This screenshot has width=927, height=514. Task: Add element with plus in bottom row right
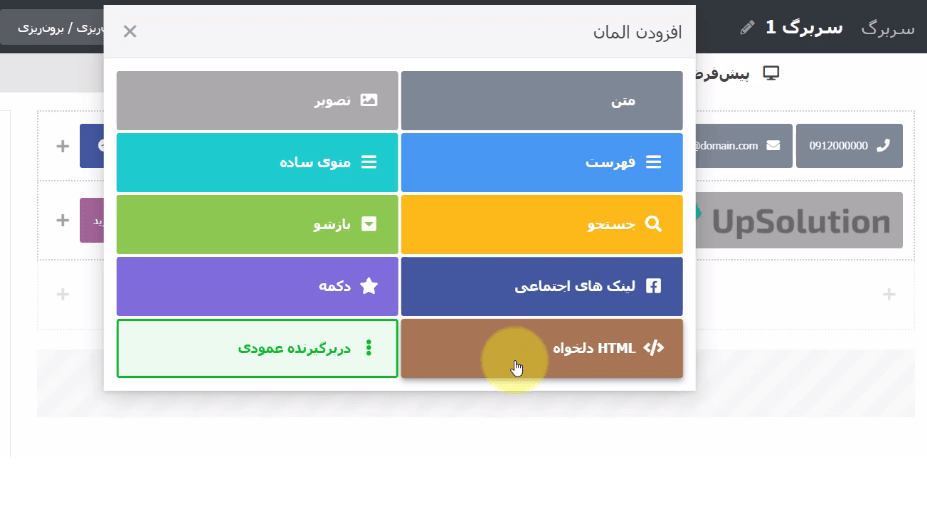889,294
